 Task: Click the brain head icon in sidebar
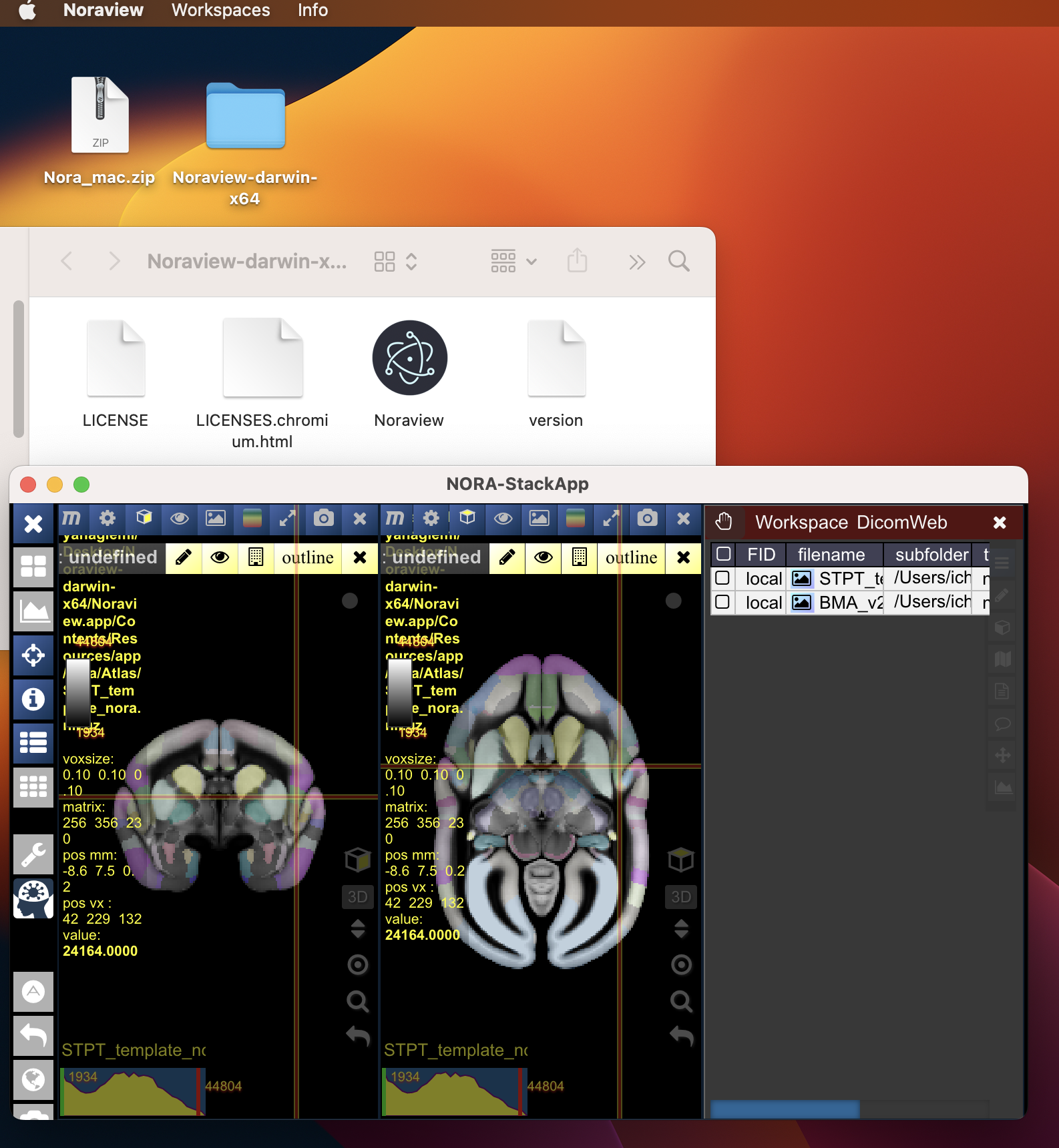tap(33, 898)
